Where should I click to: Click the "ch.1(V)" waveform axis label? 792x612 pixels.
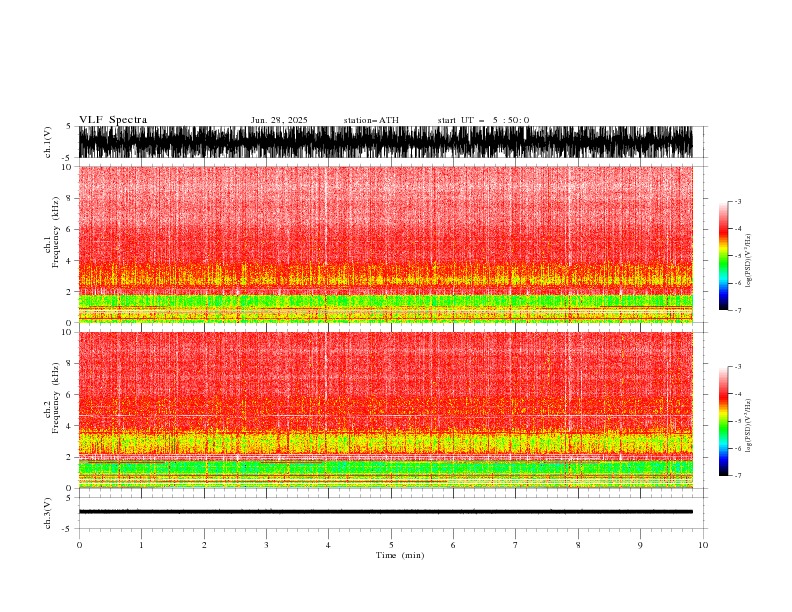point(48,142)
